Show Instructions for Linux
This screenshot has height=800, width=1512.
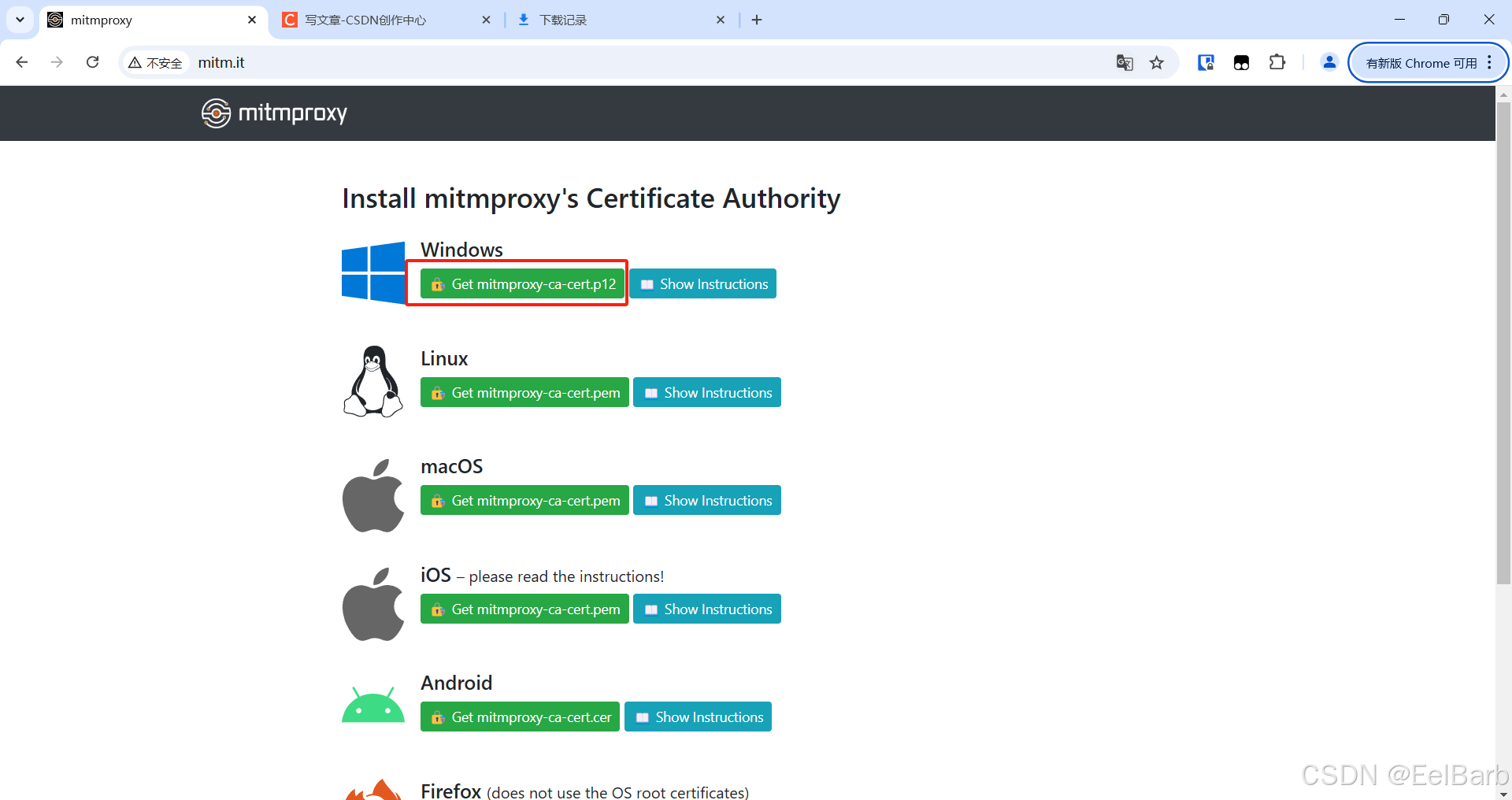tap(707, 392)
